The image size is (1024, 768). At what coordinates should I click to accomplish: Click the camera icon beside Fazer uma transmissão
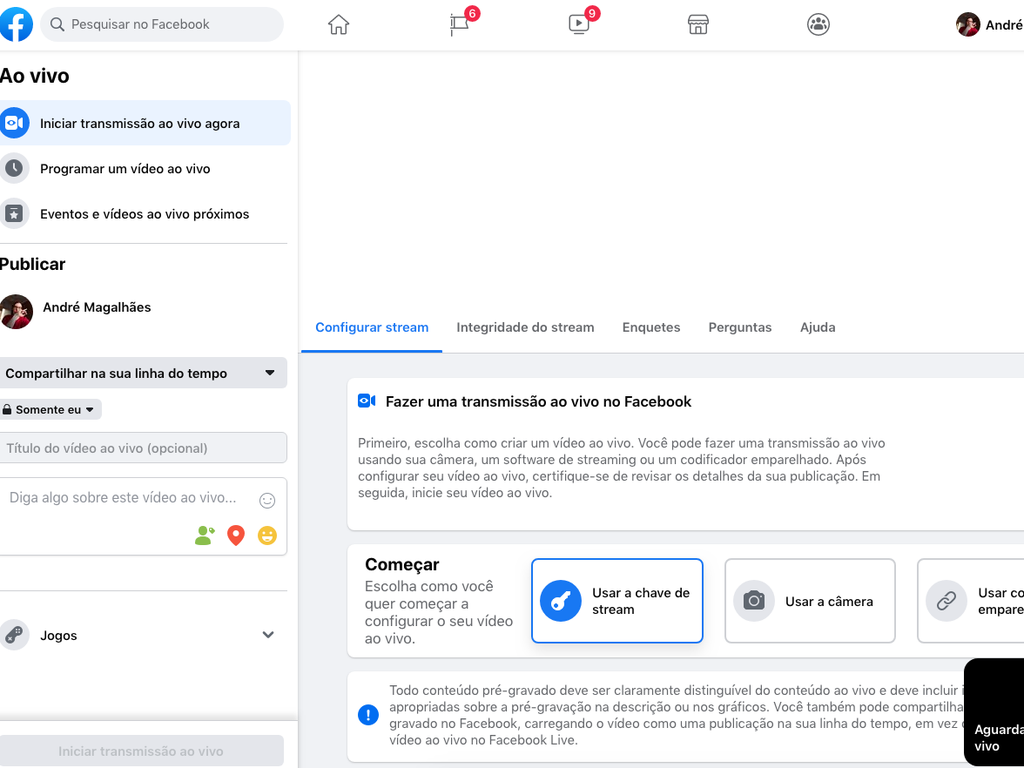[366, 401]
